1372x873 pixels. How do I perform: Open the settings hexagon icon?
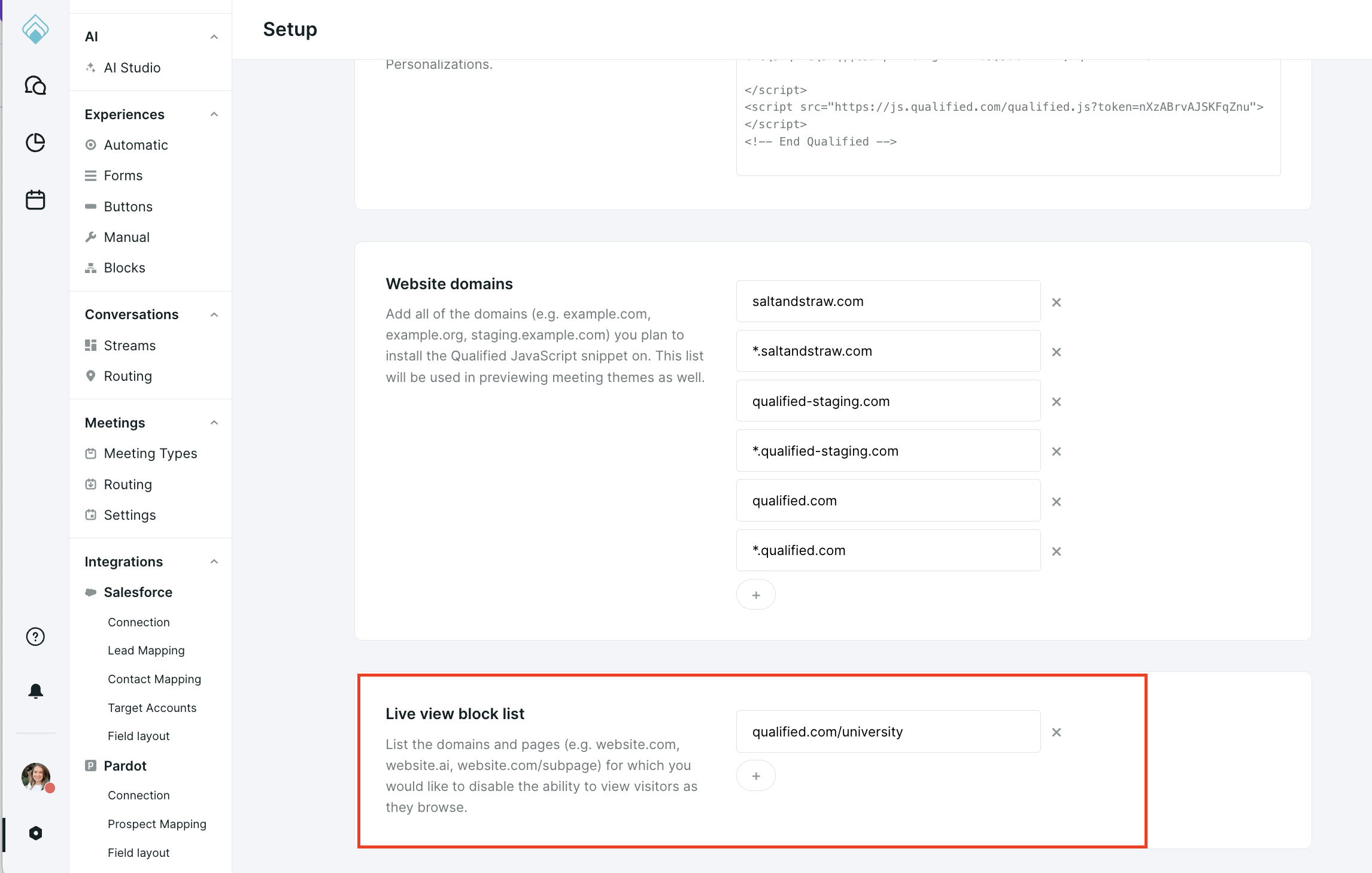point(35,833)
